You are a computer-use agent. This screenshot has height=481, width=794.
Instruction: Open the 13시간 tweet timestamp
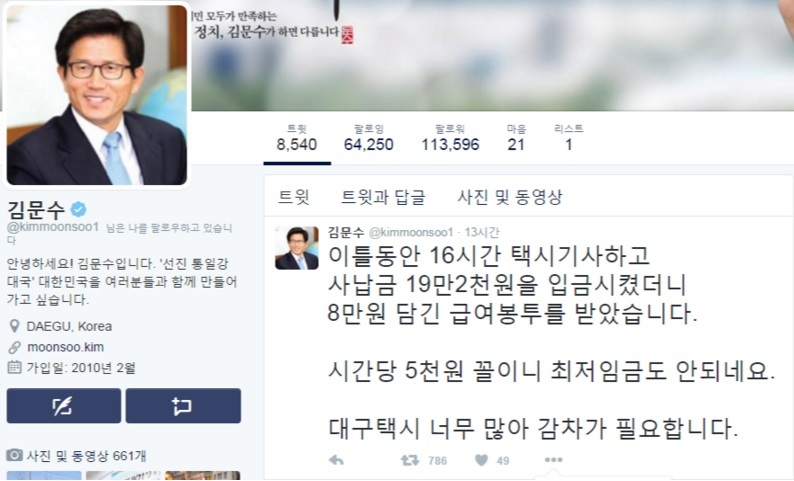coord(482,232)
